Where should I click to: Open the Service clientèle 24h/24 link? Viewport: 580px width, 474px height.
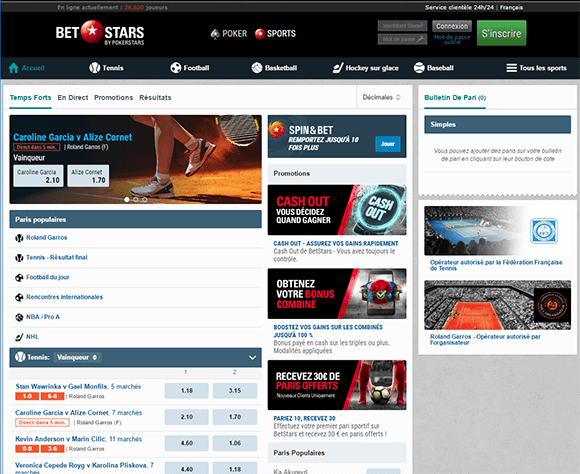pyautogui.click(x=459, y=7)
